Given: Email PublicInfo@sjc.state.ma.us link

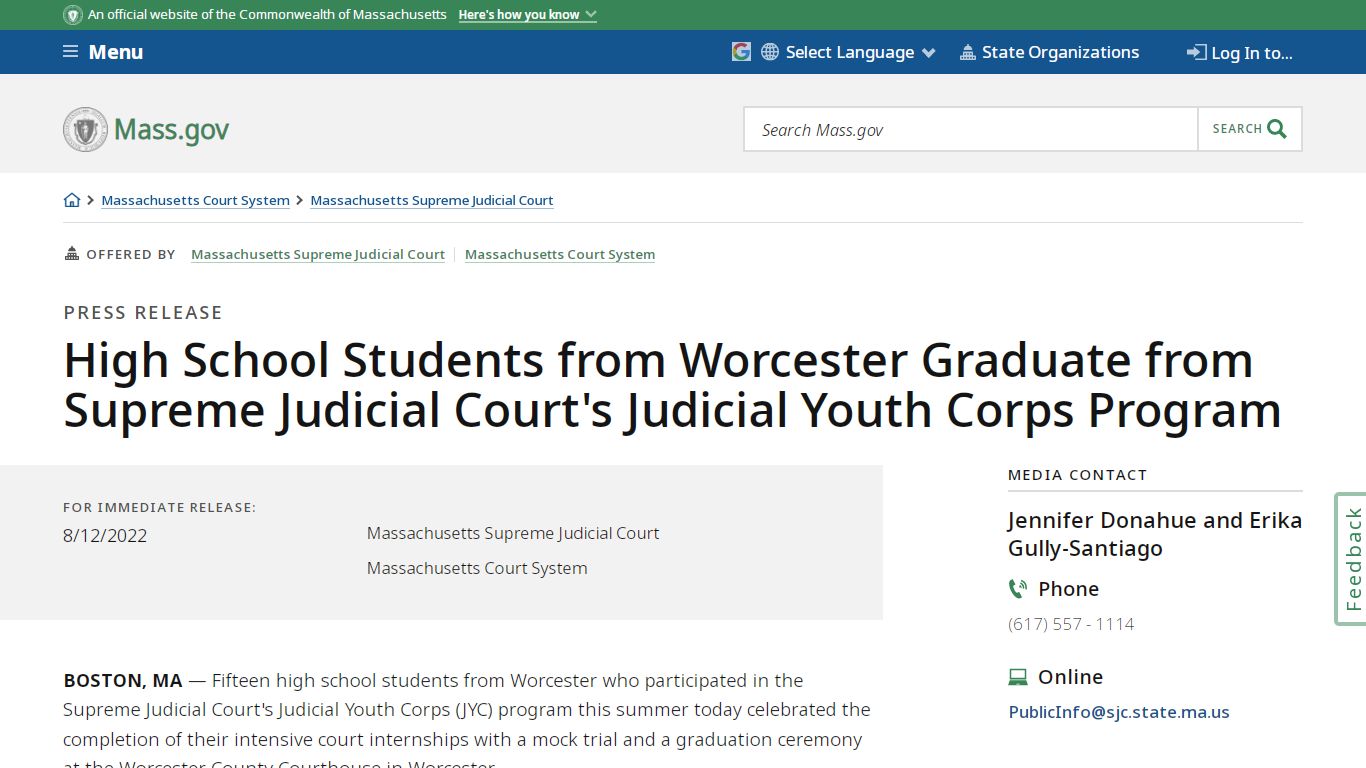Looking at the screenshot, I should [x=1119, y=712].
